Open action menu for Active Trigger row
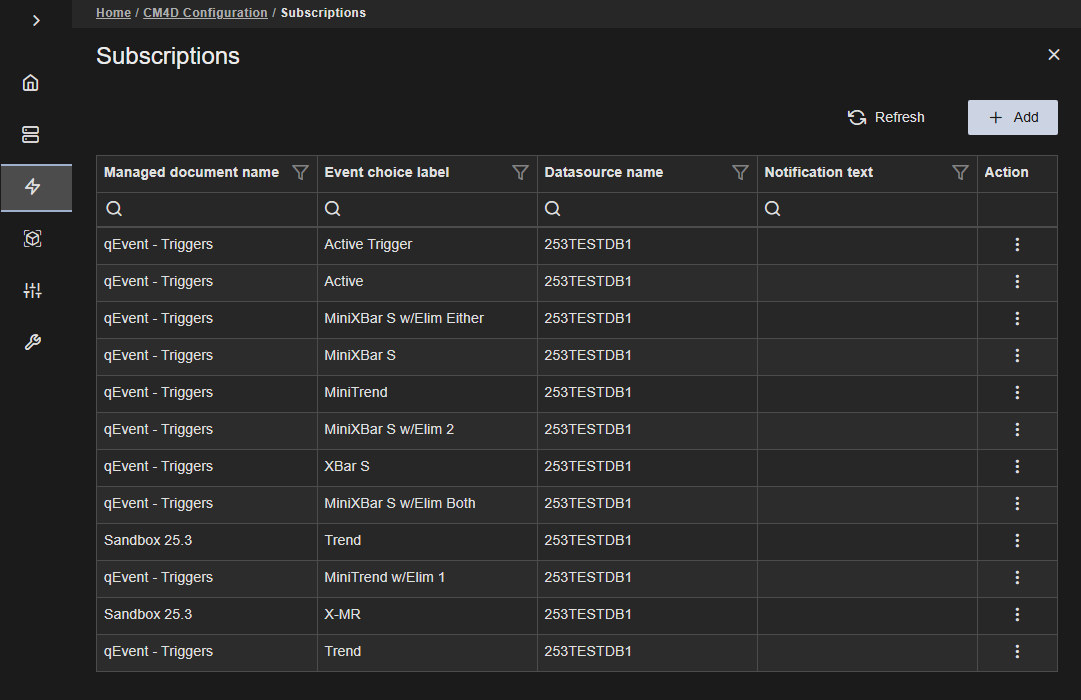This screenshot has height=700, width=1081. [1017, 245]
